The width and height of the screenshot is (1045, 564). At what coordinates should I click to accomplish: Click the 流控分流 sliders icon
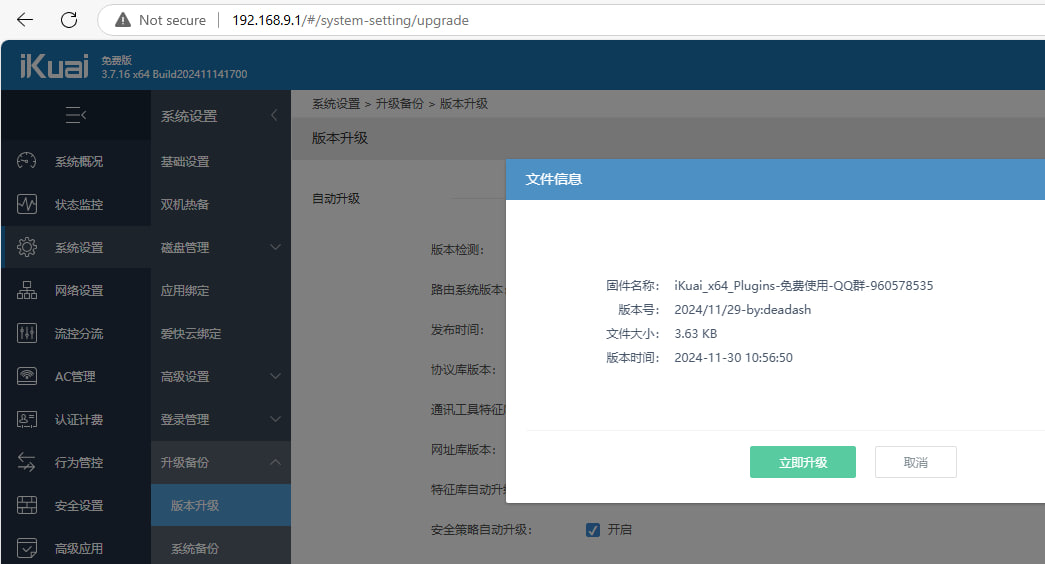(x=27, y=333)
